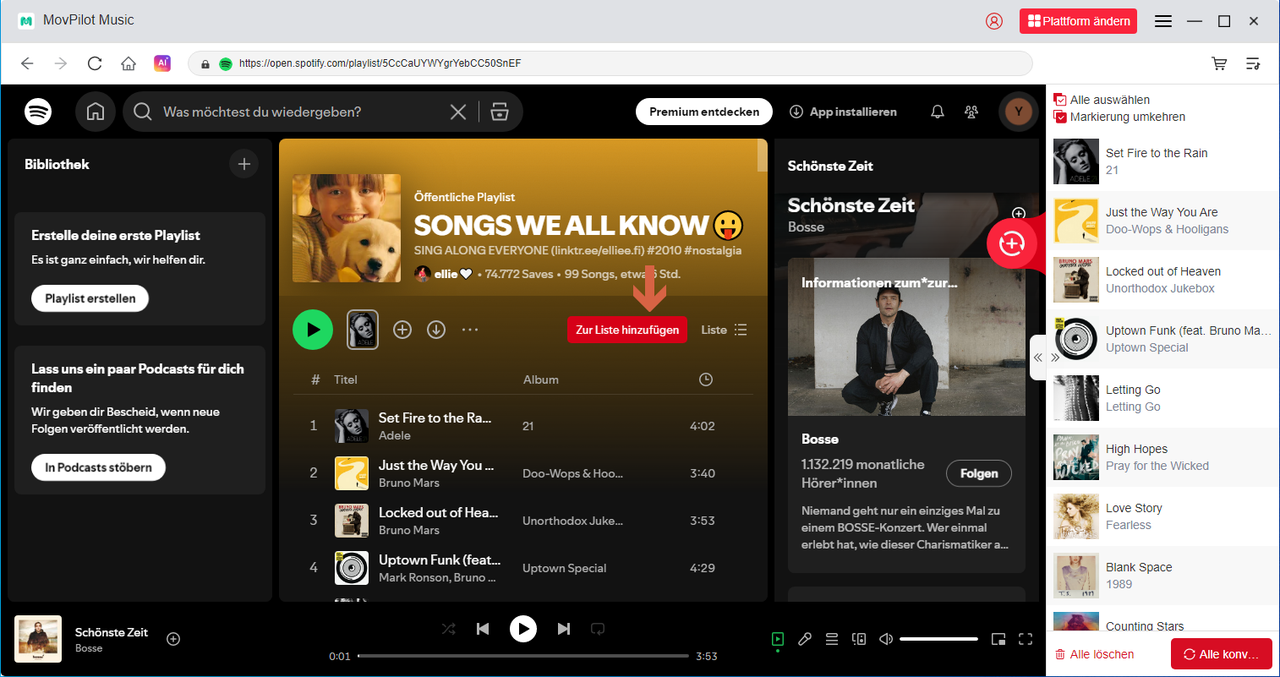
Task: Open the shopping cart icon
Action: click(x=1219, y=63)
